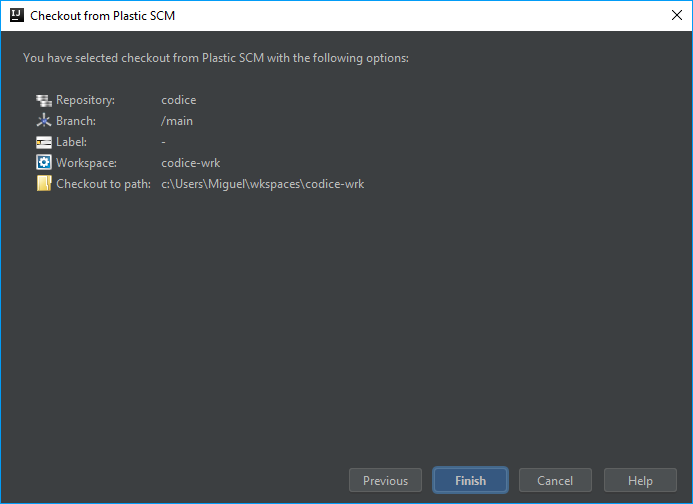Click the branch value '/main'
693x504 pixels.
177,121
